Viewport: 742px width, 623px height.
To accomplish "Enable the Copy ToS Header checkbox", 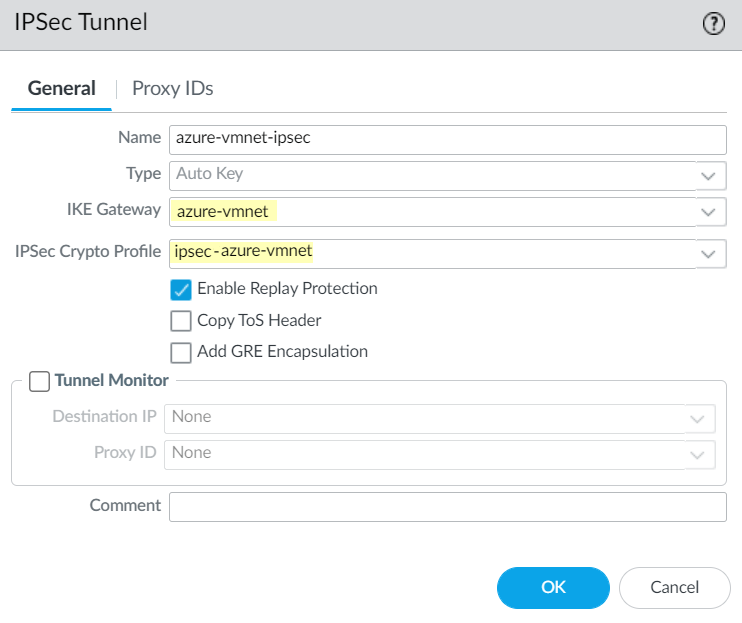I will point(181,321).
